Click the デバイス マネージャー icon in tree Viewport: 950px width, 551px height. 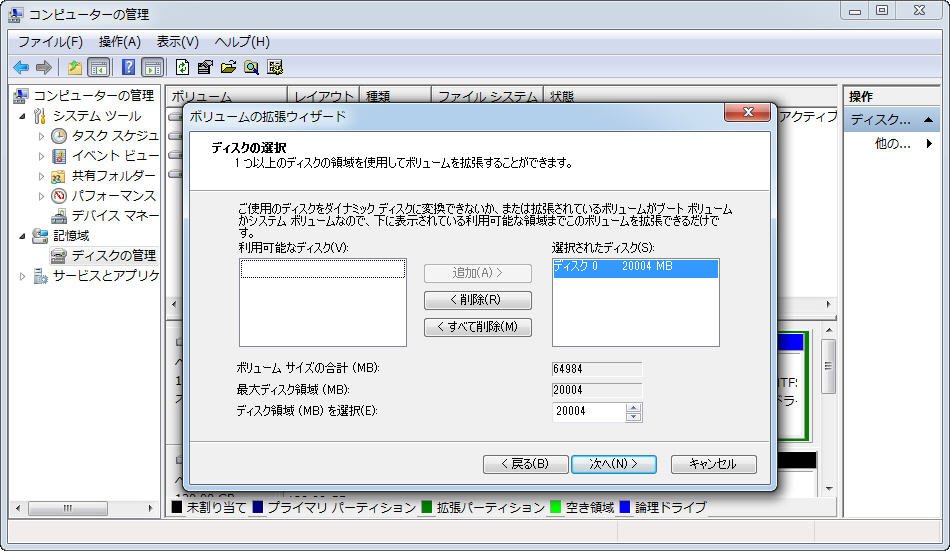59,216
